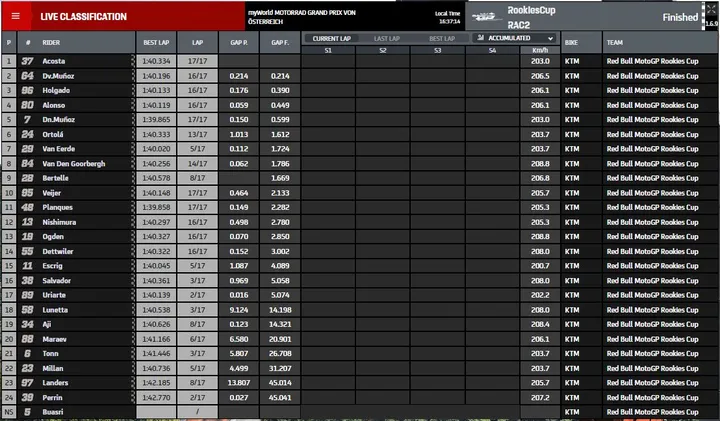Select rider Lunetta

point(55,310)
